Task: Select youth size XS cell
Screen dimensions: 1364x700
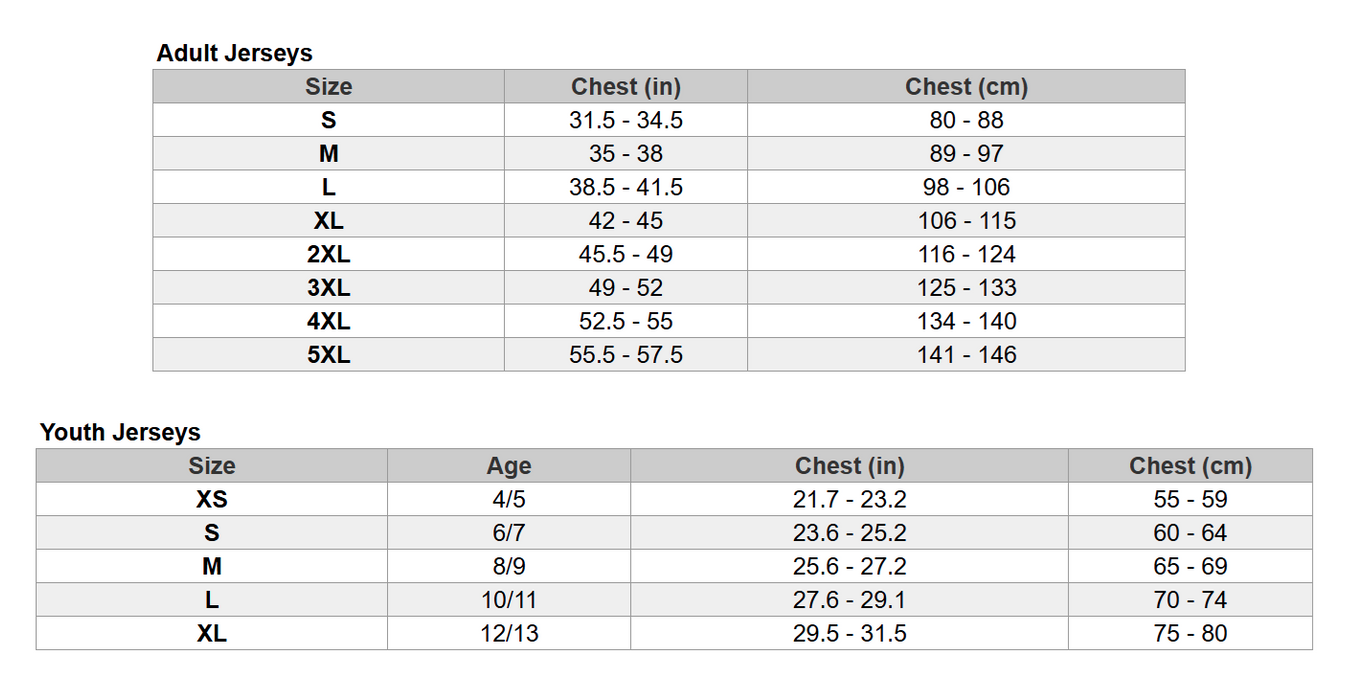Action: (x=212, y=499)
